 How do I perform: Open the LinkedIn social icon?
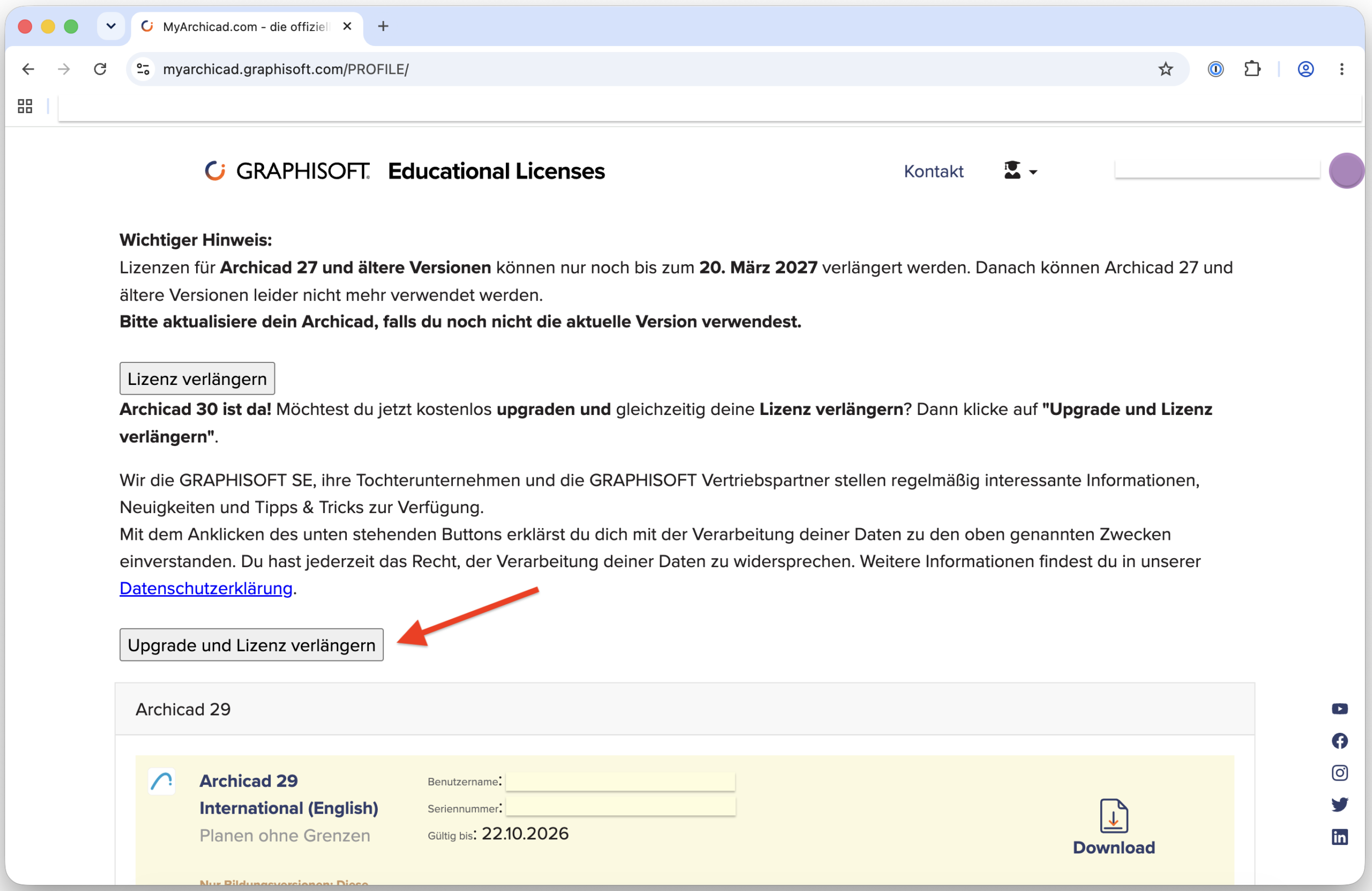tap(1339, 836)
